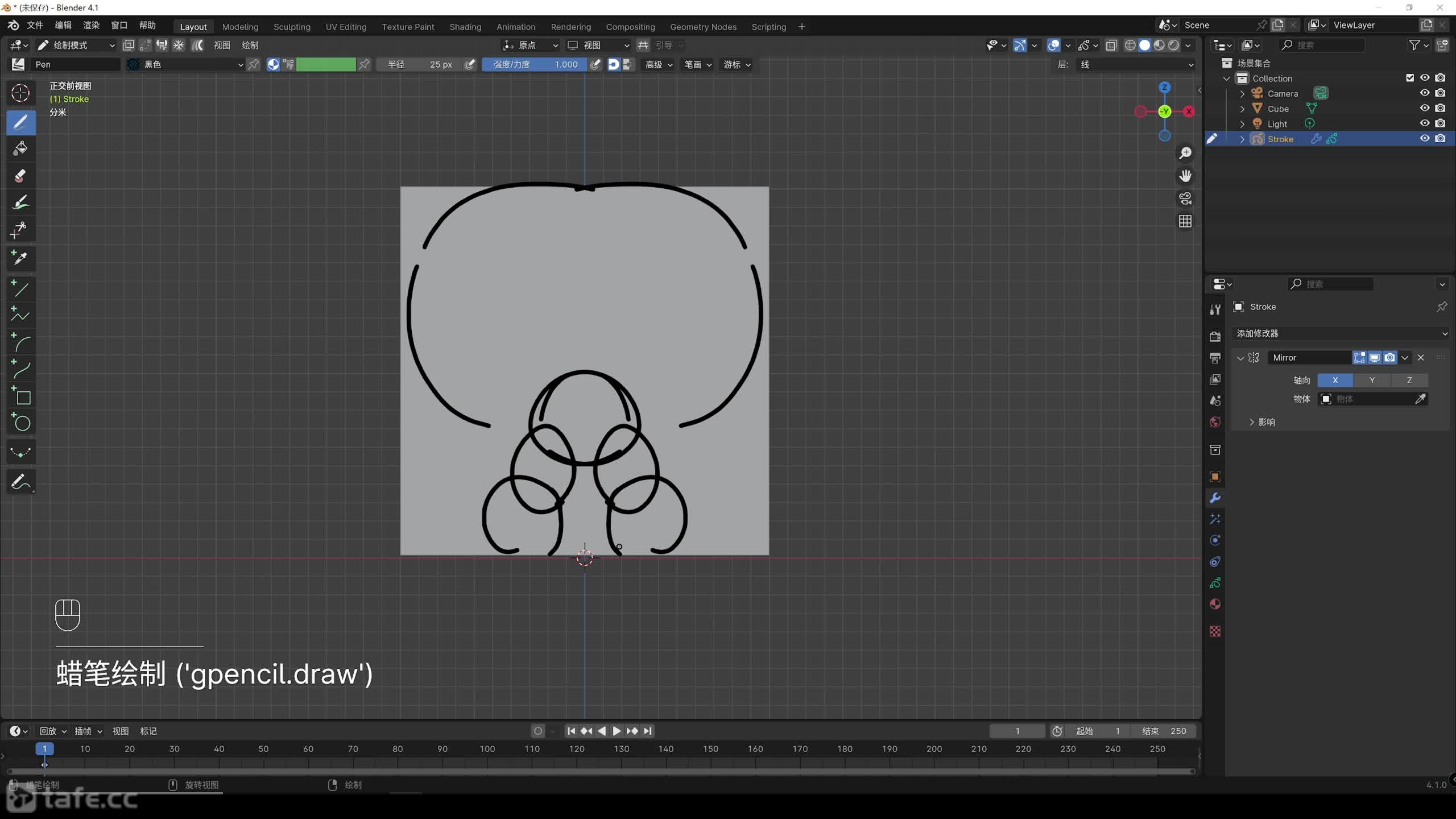Open the Object properties tab
Viewport: 1456px width, 819px height.
tap(1215, 477)
